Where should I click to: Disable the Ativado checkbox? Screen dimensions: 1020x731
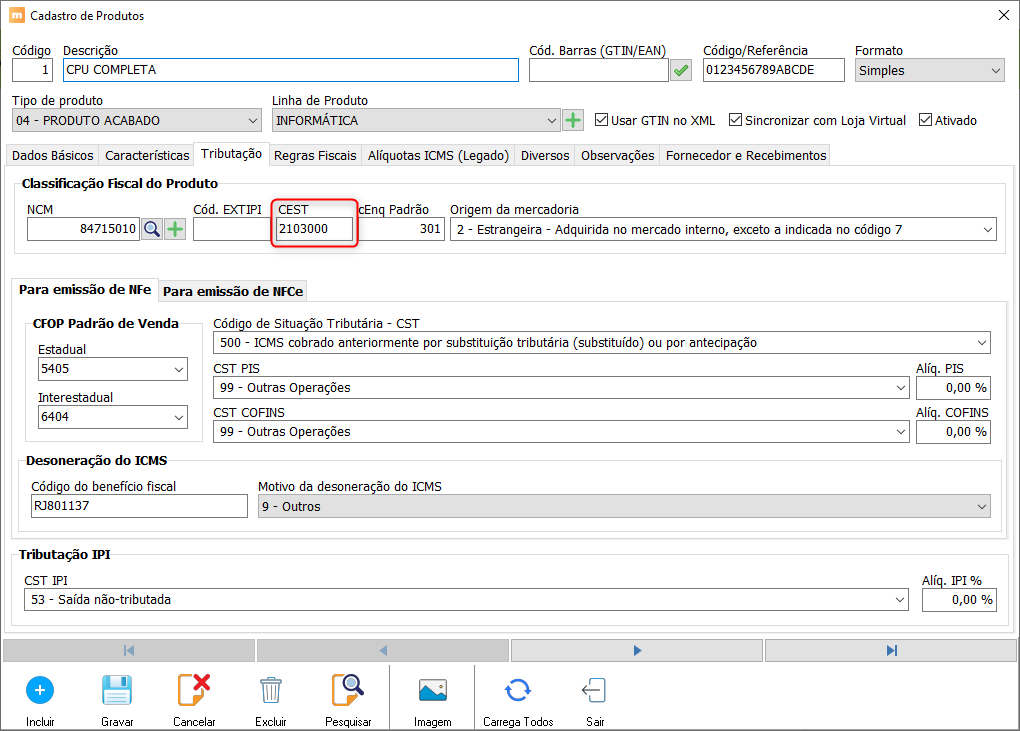coord(925,120)
